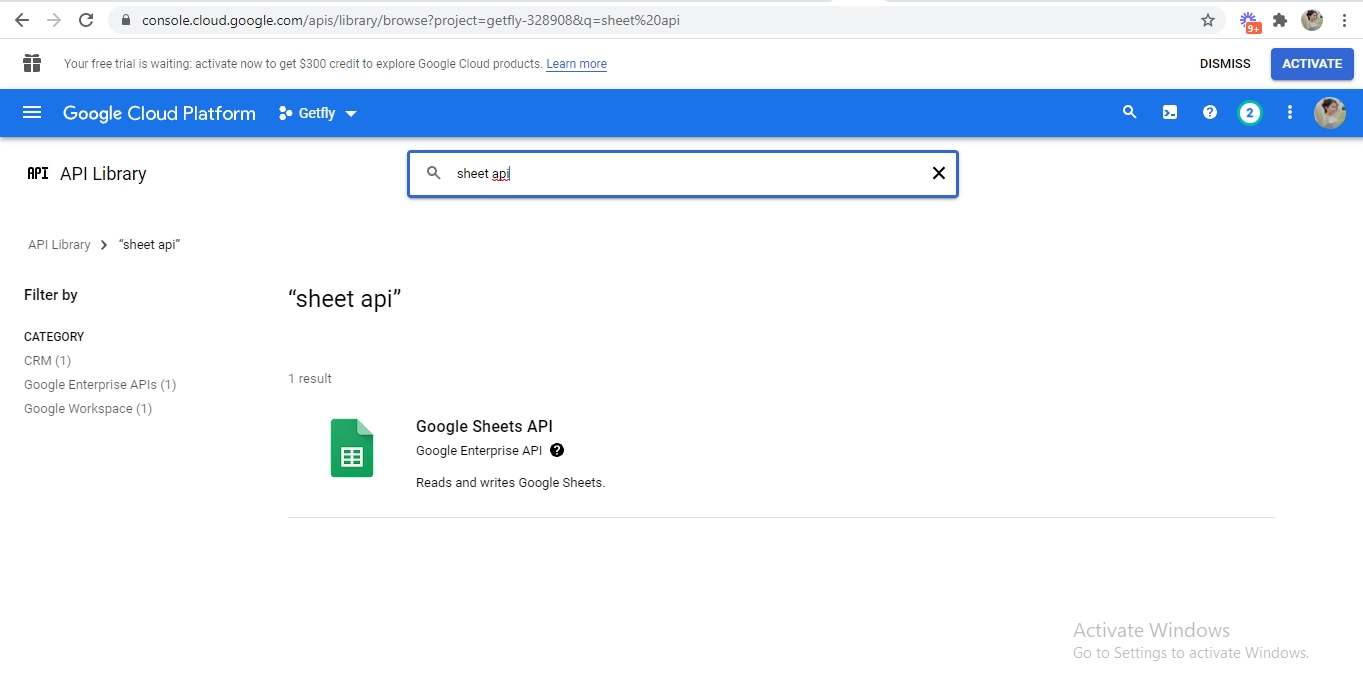Click the account avatar in blue header

tap(1329, 113)
